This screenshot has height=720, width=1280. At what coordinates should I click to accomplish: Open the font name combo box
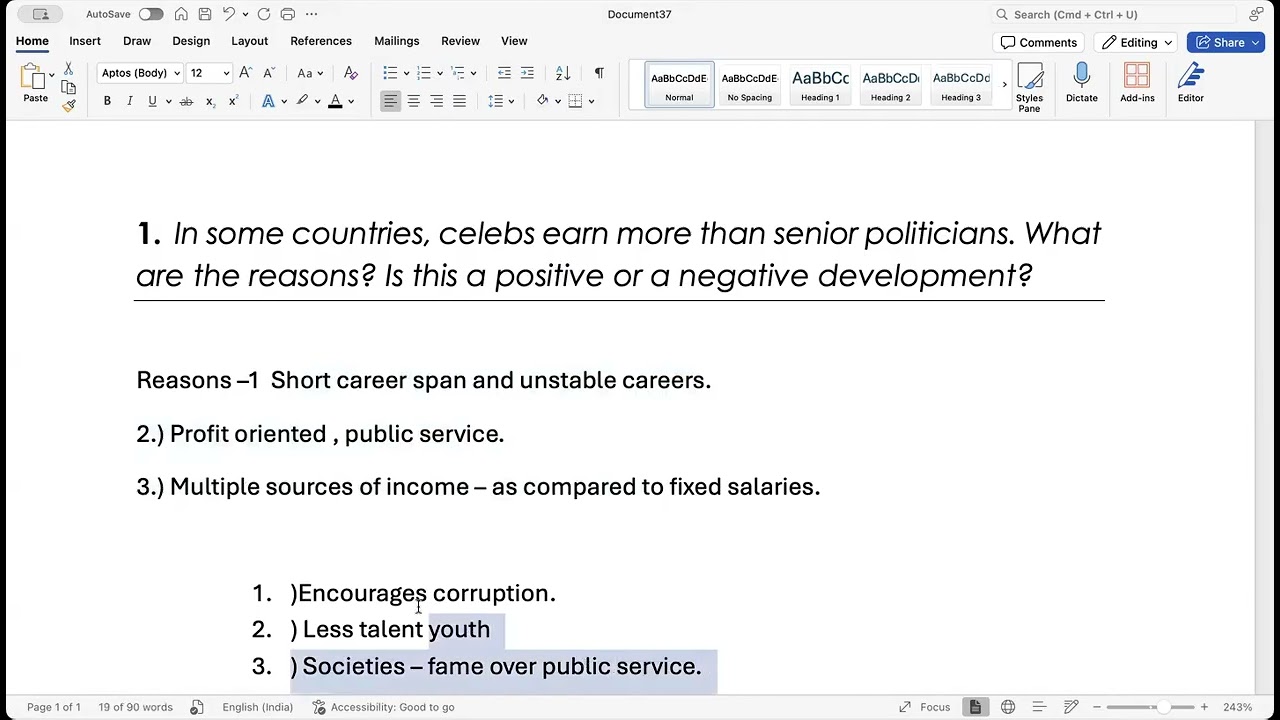pyautogui.click(x=140, y=73)
